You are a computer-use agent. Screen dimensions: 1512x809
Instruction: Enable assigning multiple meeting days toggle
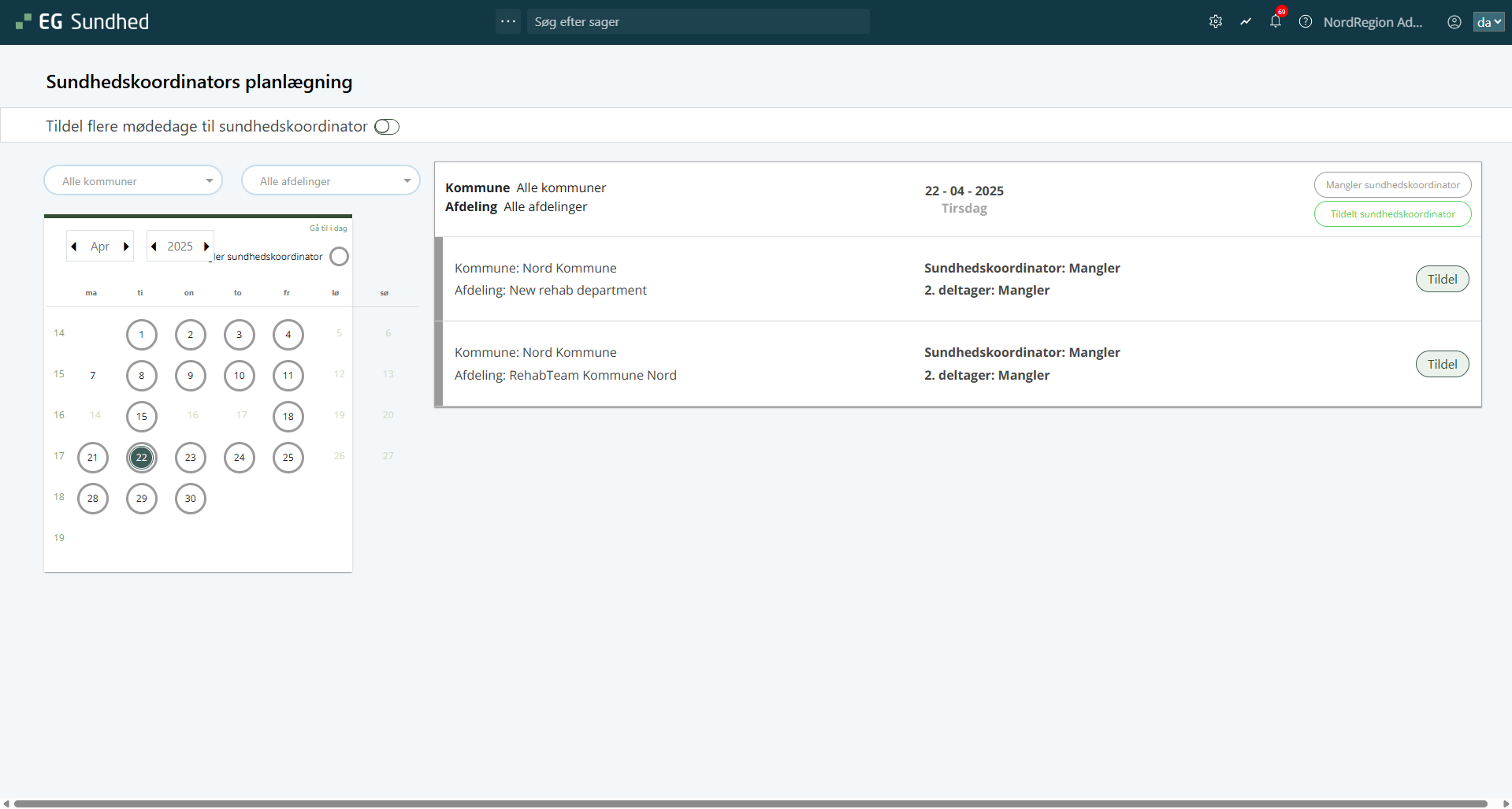(387, 127)
